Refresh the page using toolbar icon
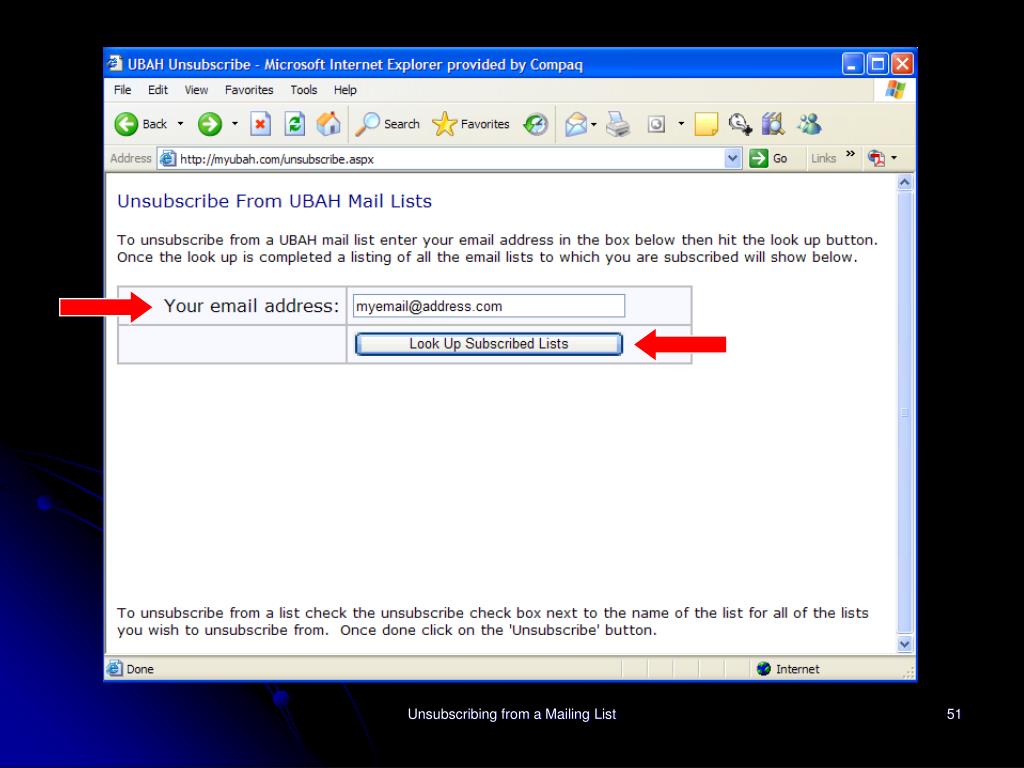 coord(295,124)
